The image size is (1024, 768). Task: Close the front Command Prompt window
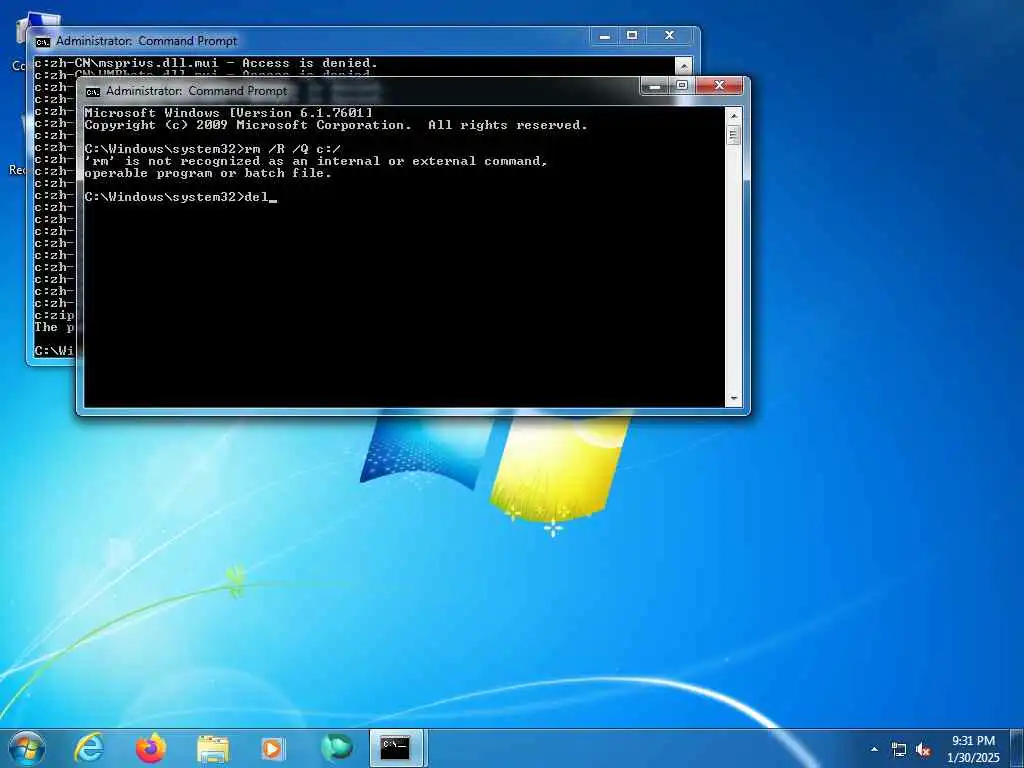[719, 86]
